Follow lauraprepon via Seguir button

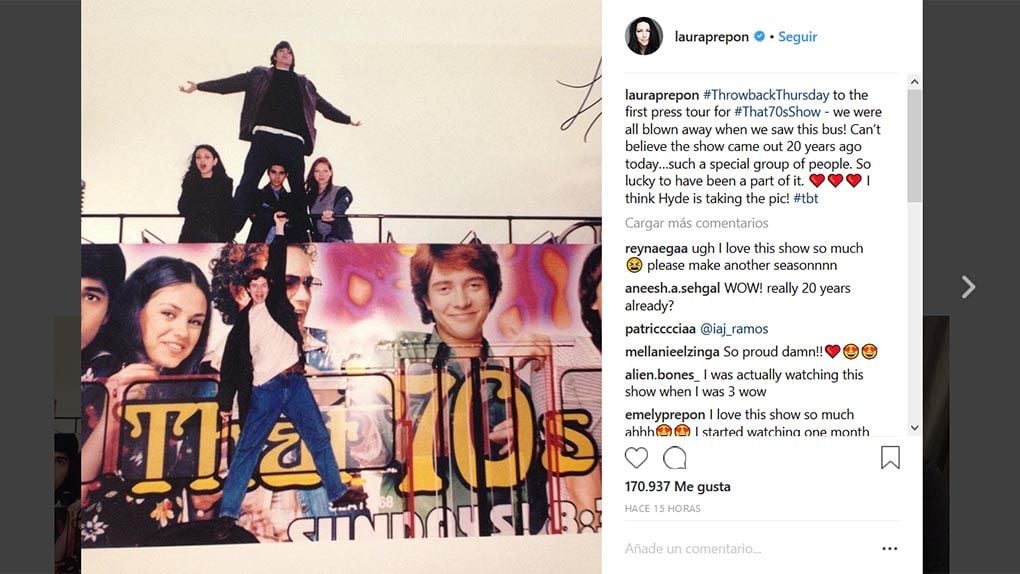797,37
